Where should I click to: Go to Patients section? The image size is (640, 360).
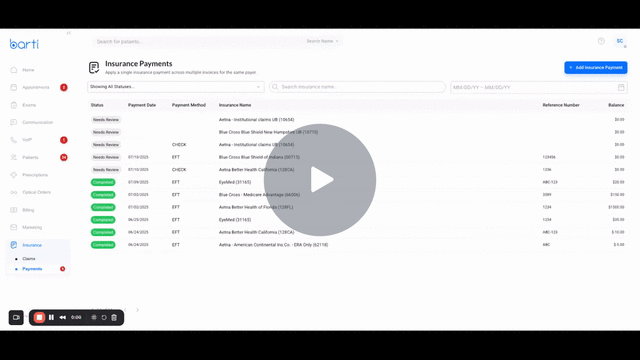point(30,158)
